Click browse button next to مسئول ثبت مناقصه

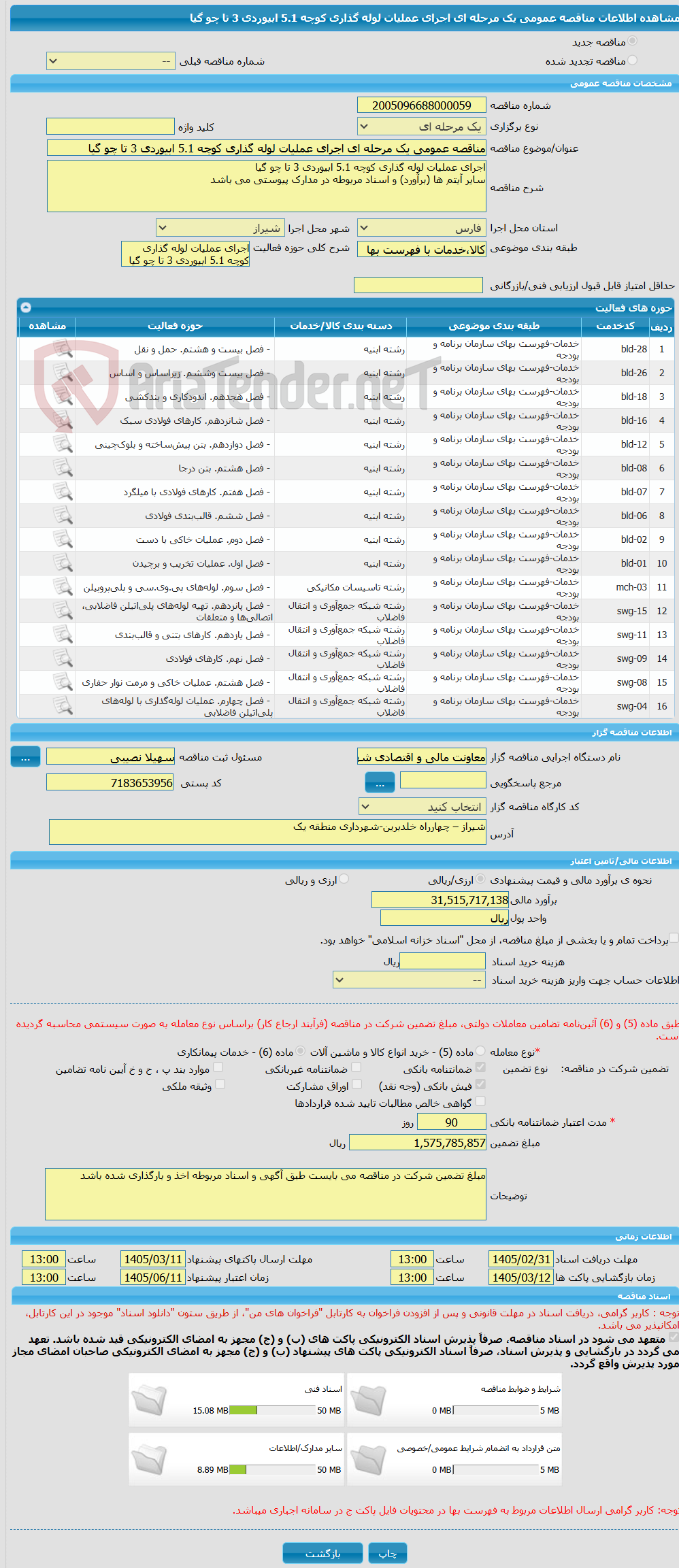(25, 757)
